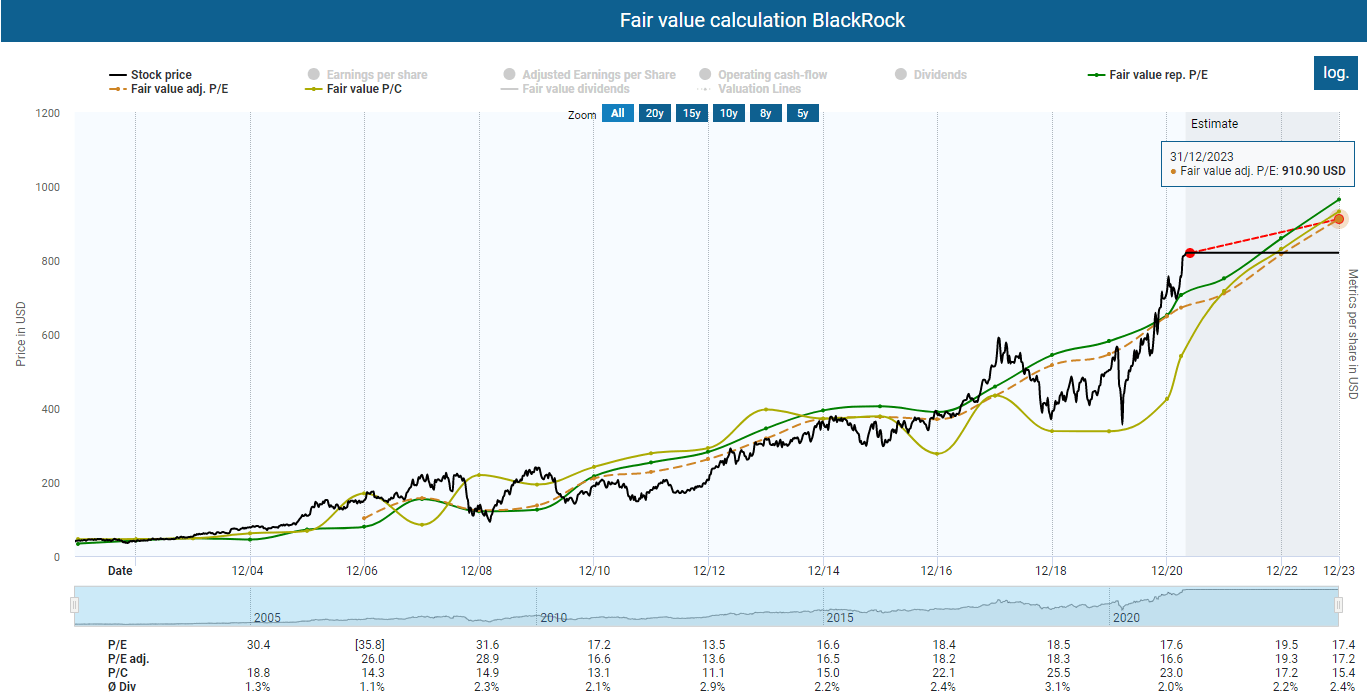Screen dimensions: 1367x700
Task: Toggle the Dividends legend series
Action: click(931, 75)
